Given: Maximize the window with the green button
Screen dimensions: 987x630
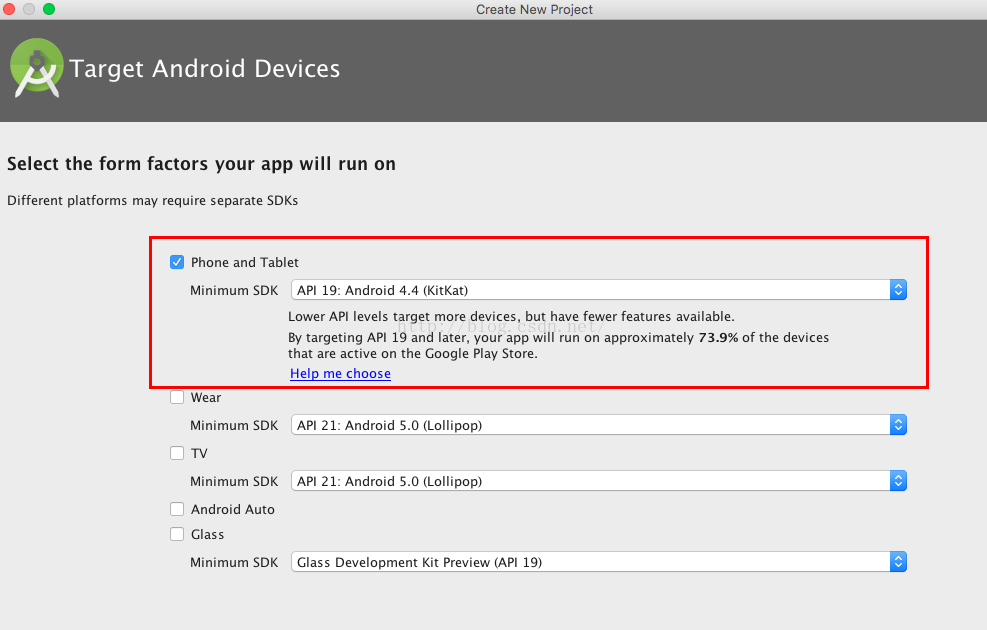Looking at the screenshot, I should [48, 9].
